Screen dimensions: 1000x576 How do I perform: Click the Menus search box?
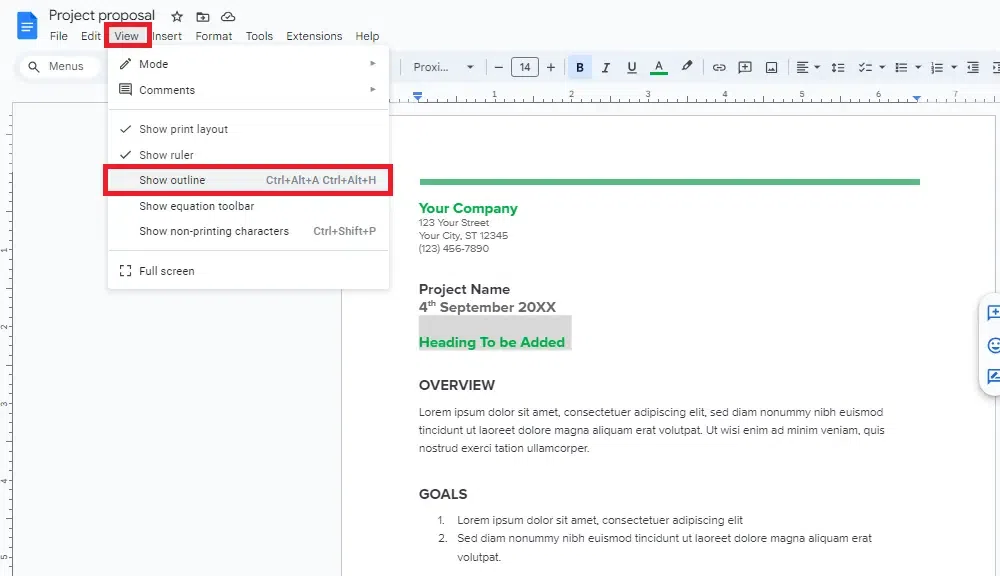pos(61,66)
